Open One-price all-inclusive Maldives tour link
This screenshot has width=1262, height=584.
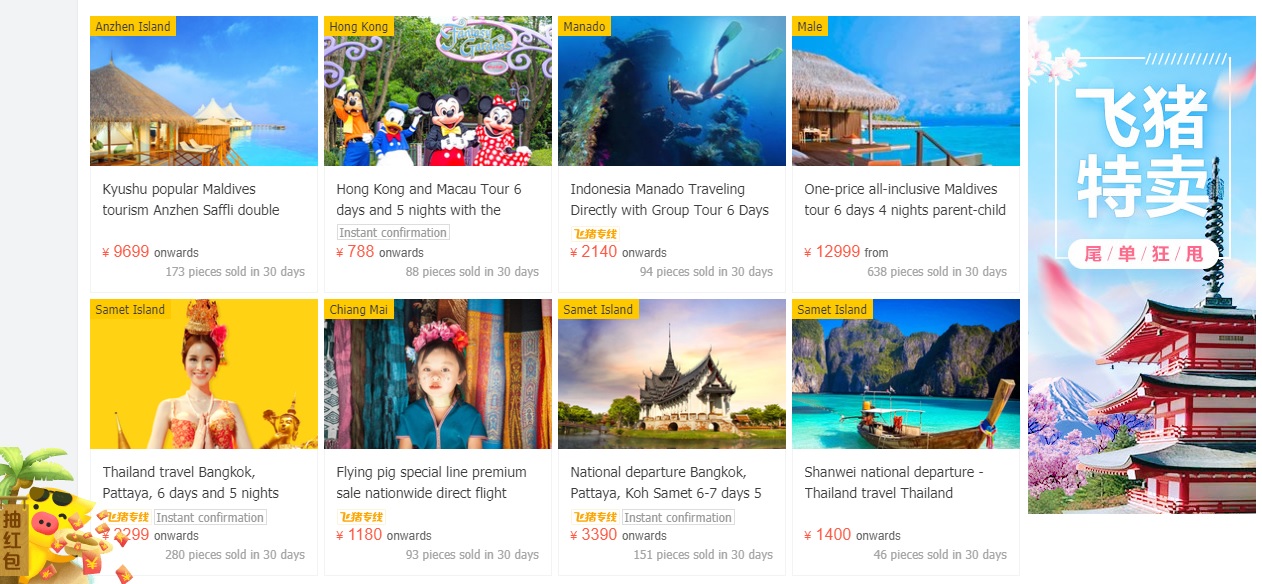pos(905,199)
